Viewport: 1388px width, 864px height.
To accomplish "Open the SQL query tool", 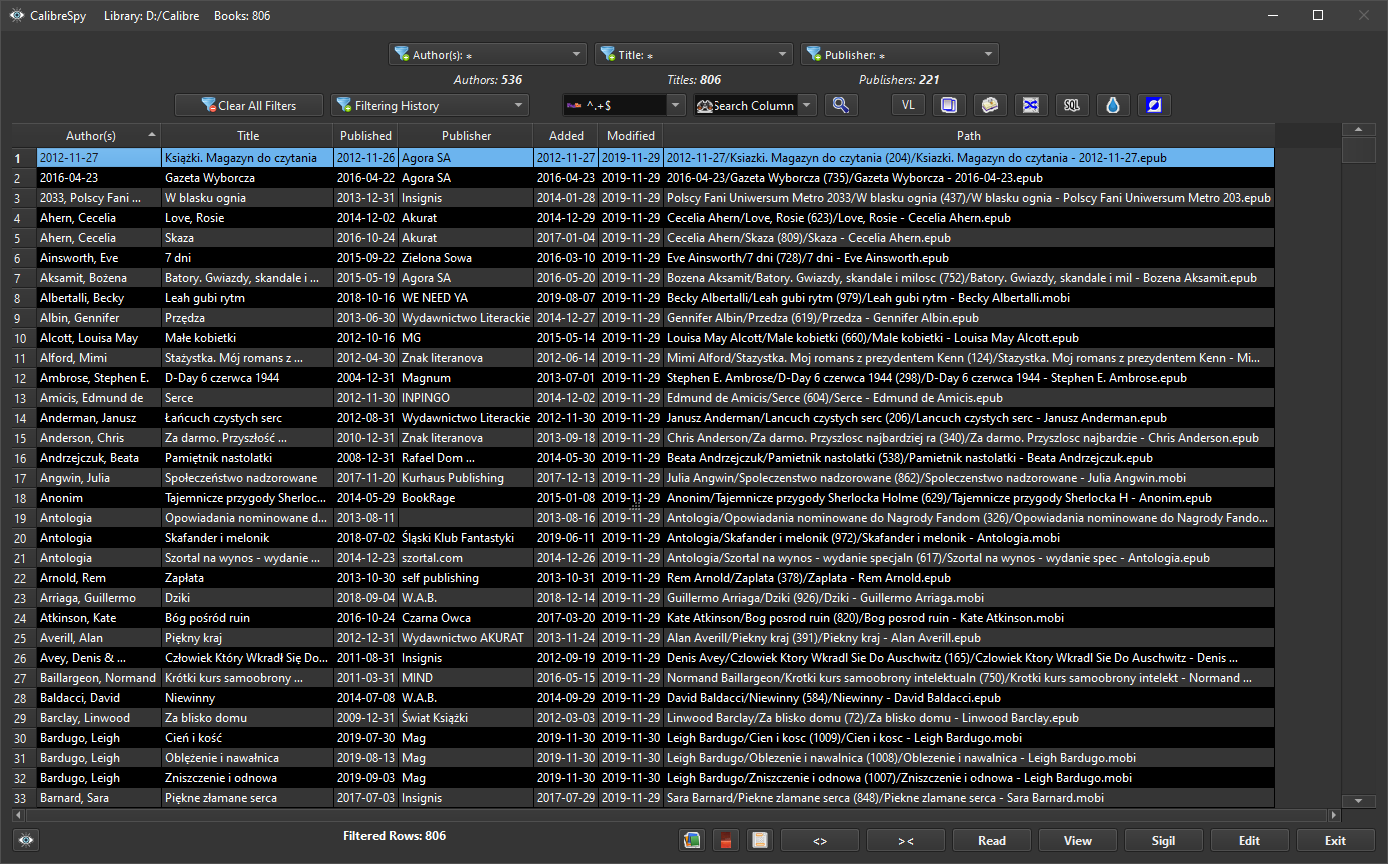I will (1071, 105).
